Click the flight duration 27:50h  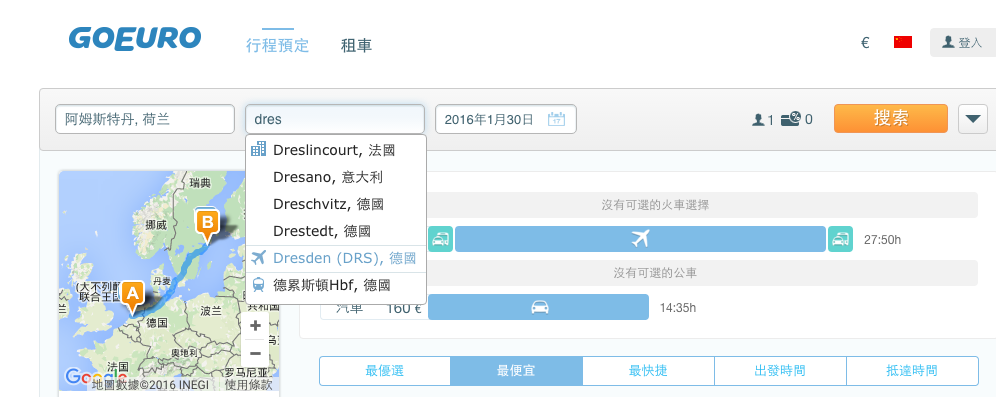pos(882,240)
